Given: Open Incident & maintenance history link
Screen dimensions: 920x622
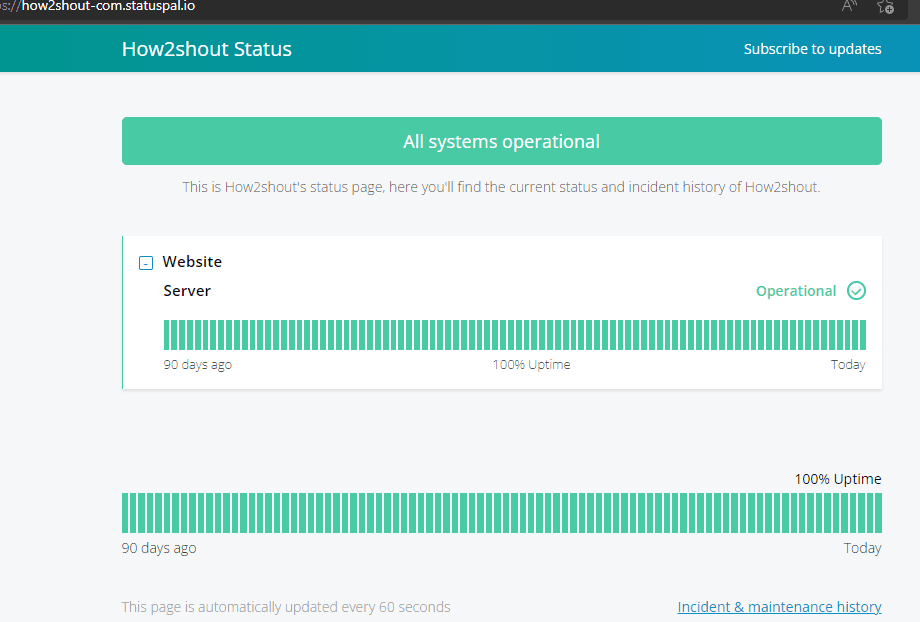Looking at the screenshot, I should pyautogui.click(x=779, y=607).
